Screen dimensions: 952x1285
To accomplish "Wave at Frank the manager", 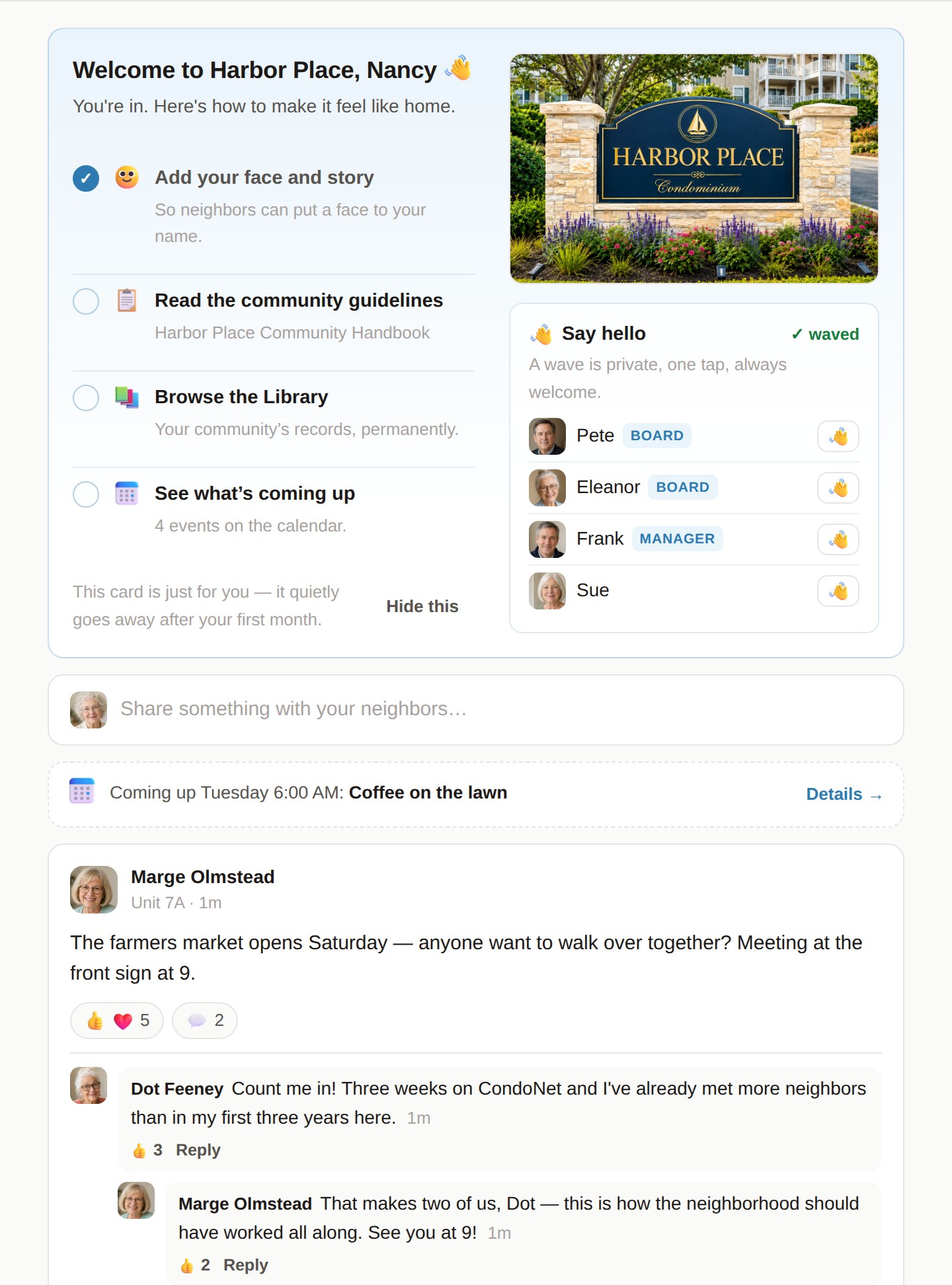I will point(838,539).
